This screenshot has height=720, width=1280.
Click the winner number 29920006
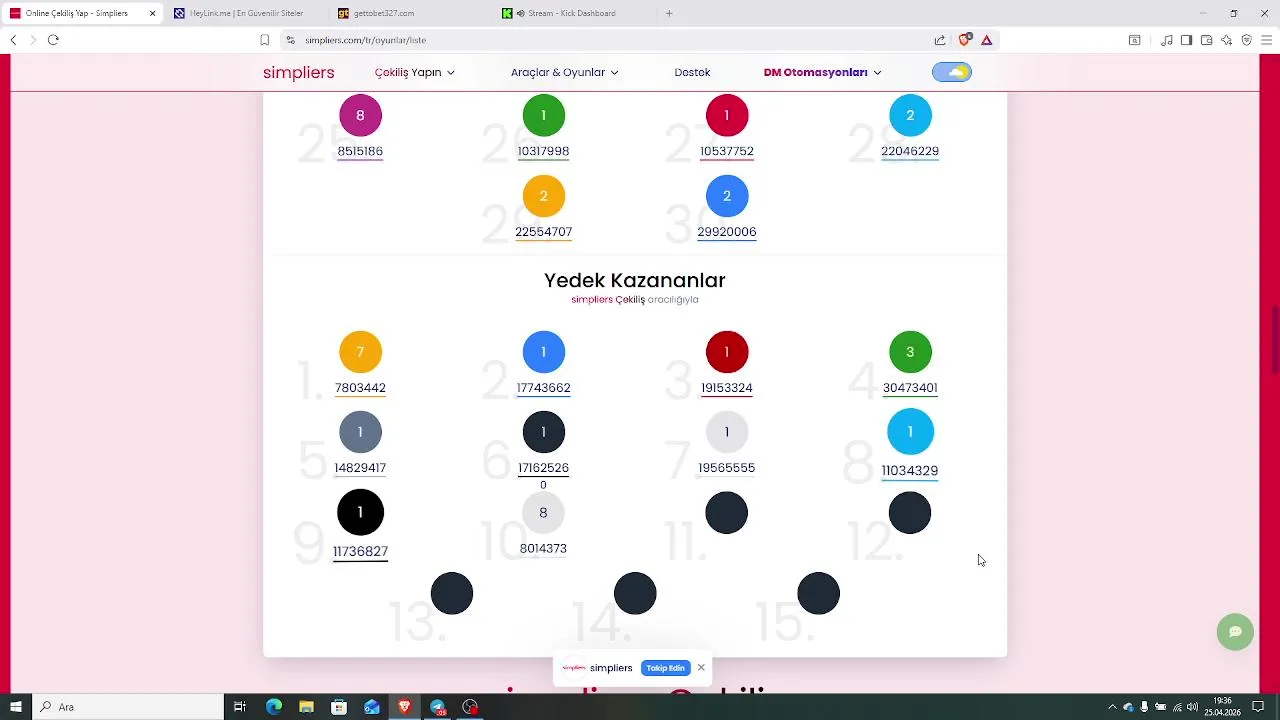coord(727,232)
